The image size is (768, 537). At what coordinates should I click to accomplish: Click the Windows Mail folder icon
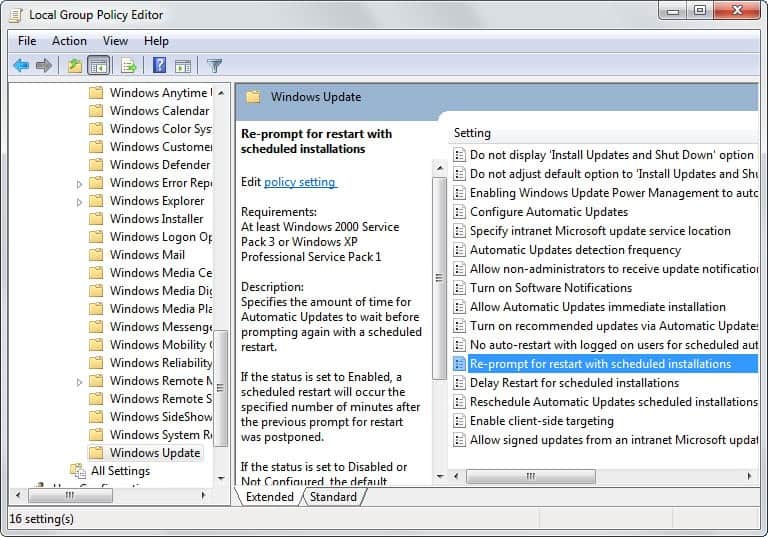tap(96, 255)
